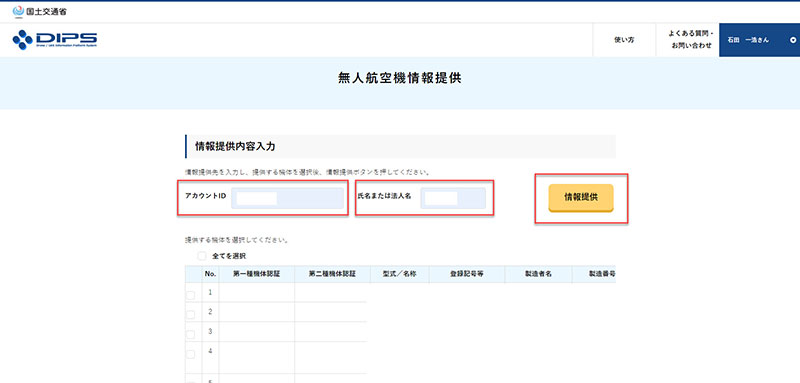Open the 石田 user account menu
This screenshot has height=383, width=800.
click(x=759, y=40)
